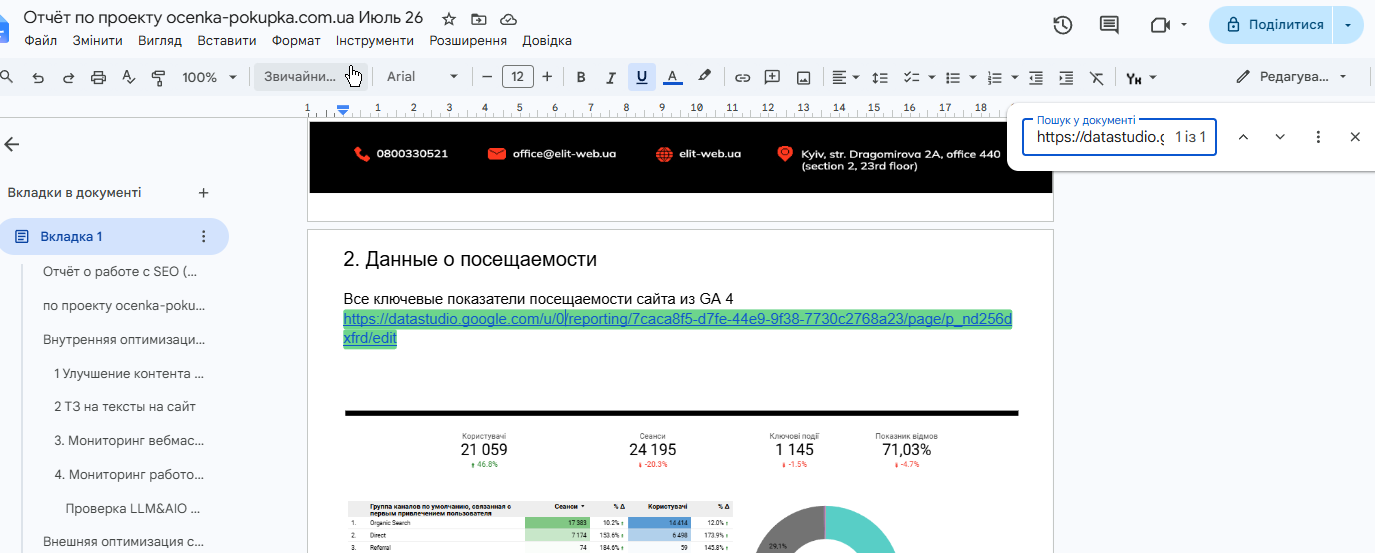Print the document

(98, 77)
